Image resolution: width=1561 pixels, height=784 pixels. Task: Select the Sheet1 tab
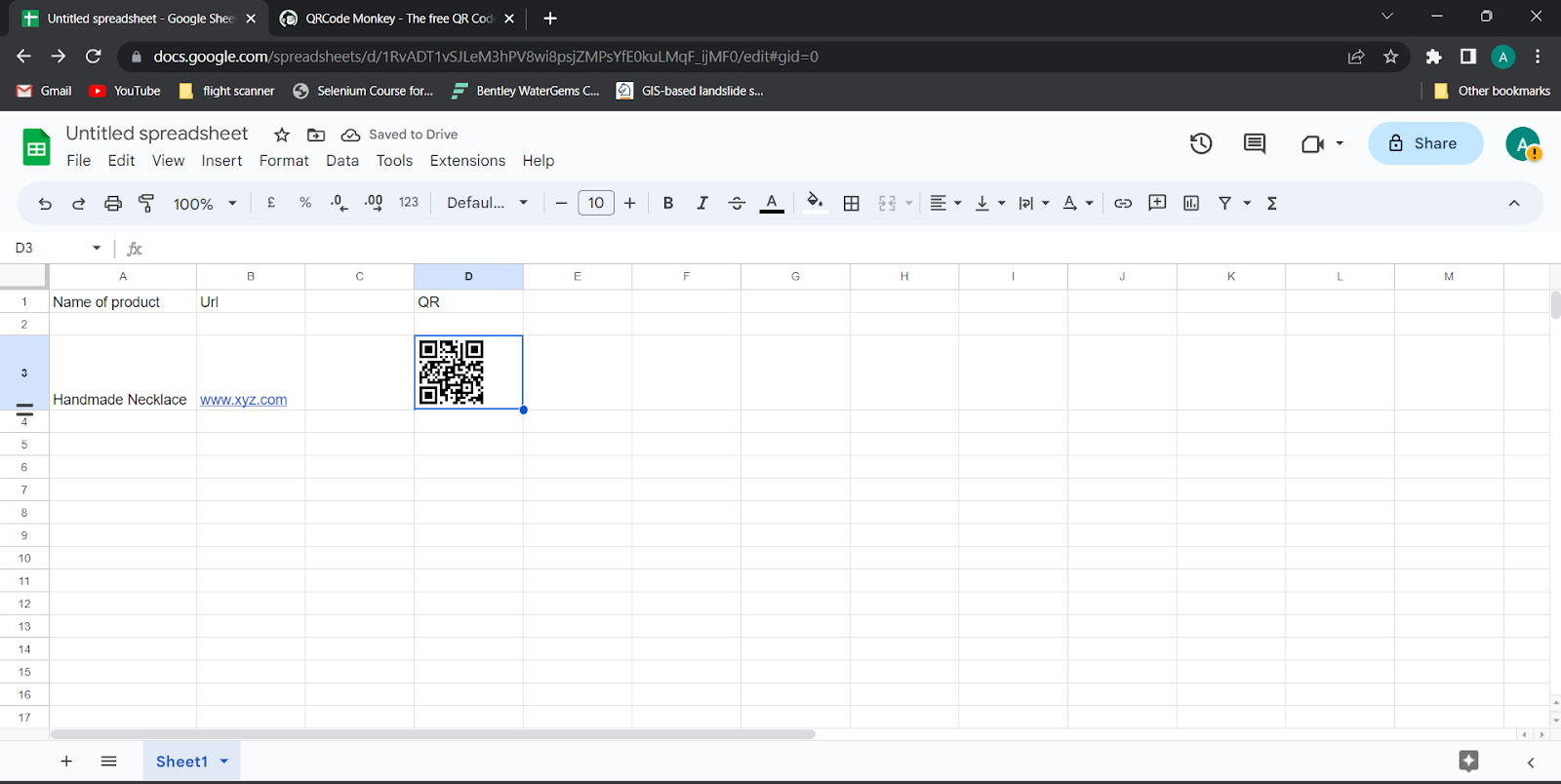pos(181,761)
